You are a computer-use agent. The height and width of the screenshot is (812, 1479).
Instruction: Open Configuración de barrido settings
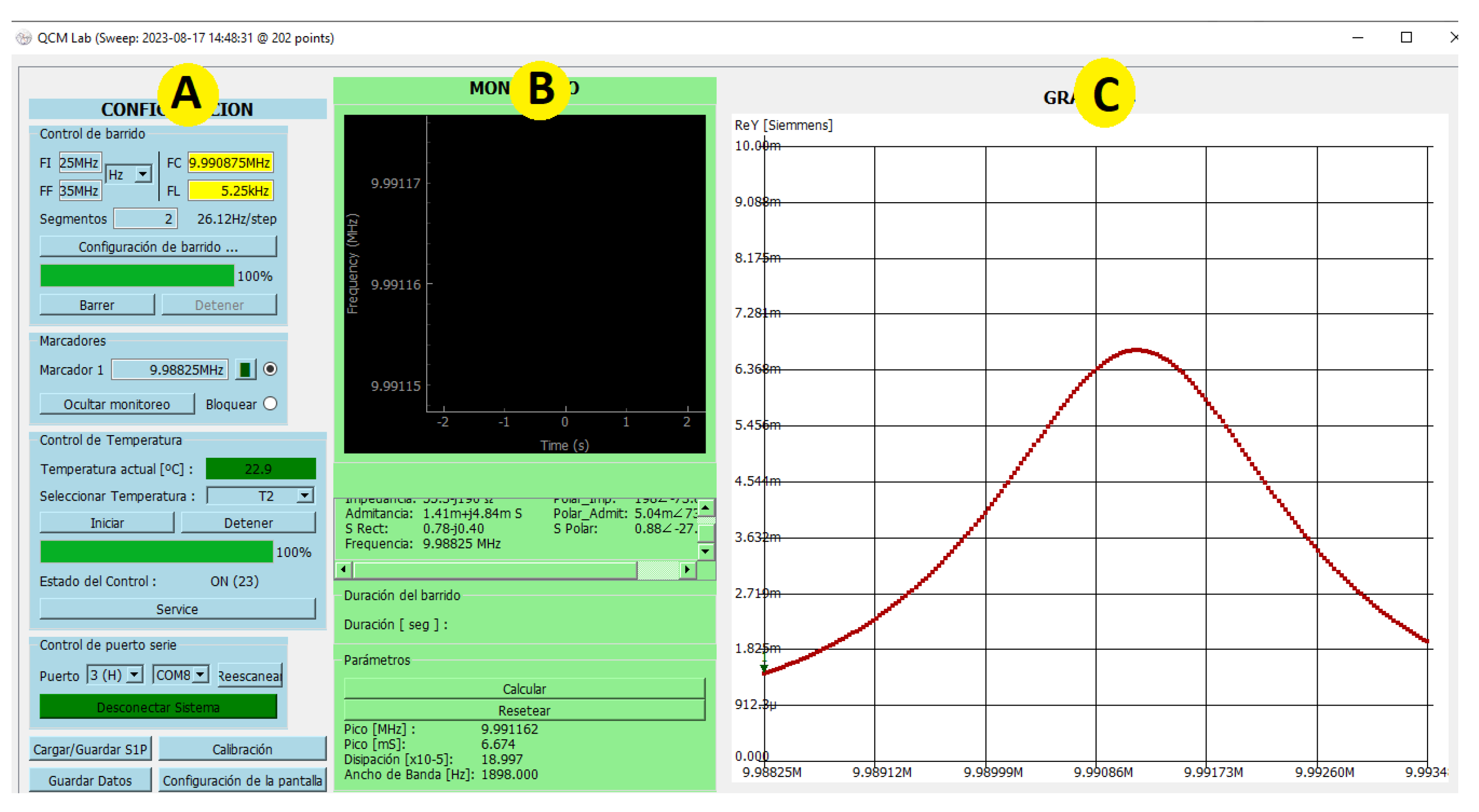point(158,247)
